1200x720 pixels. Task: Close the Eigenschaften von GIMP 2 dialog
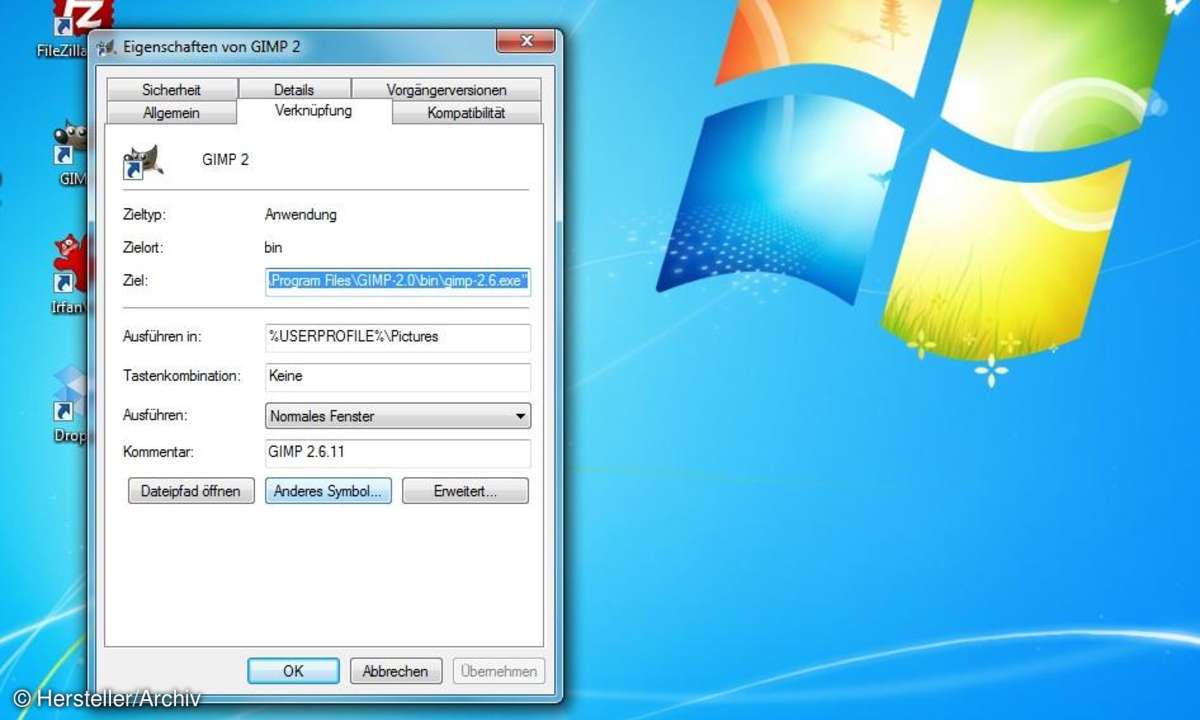click(526, 43)
